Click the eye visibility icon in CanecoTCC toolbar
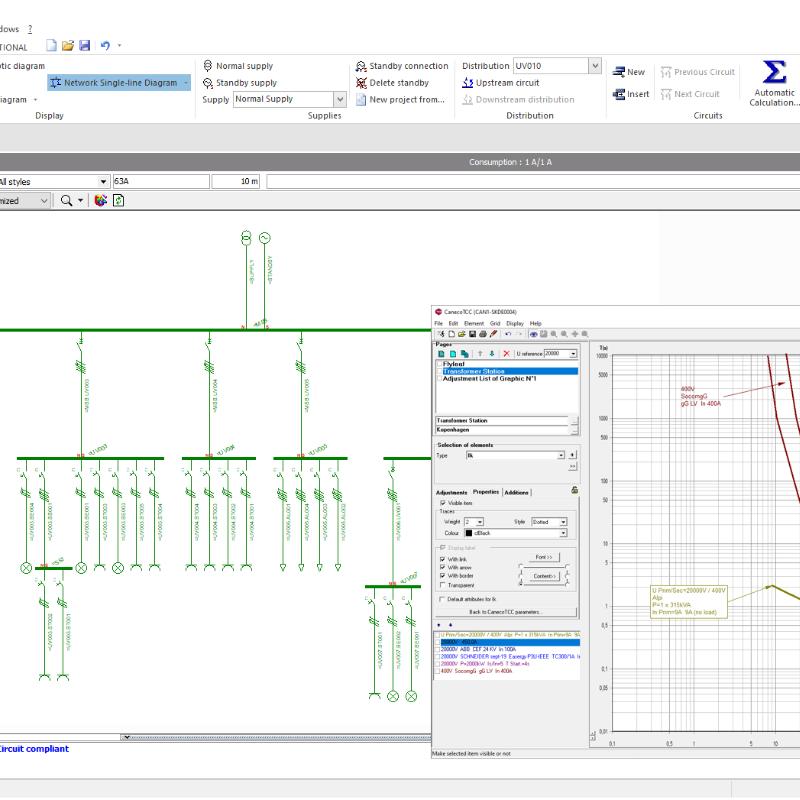 coord(533,334)
